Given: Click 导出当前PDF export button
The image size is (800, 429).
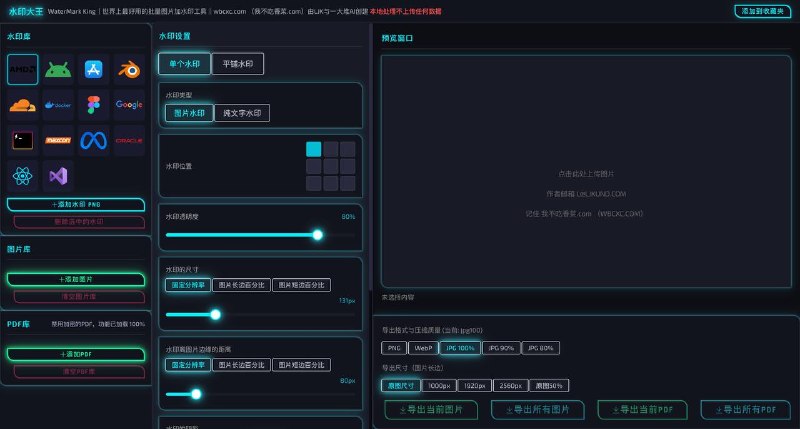Looking at the screenshot, I should click(643, 410).
